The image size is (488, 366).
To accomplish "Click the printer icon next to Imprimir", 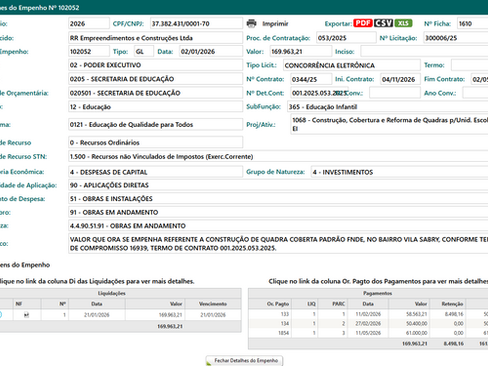I will tap(251, 23).
